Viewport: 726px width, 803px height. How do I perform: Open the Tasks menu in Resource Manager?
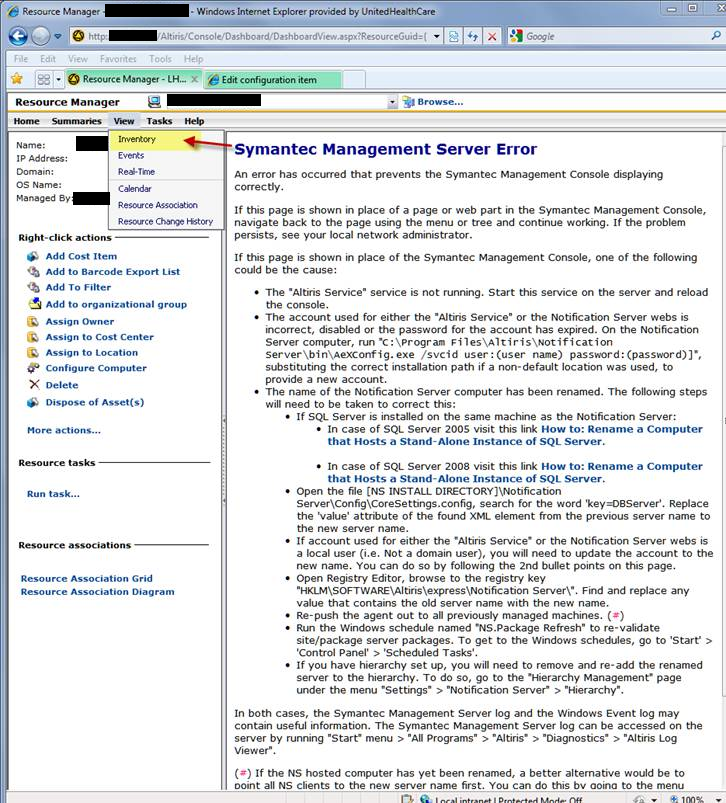[x=159, y=121]
